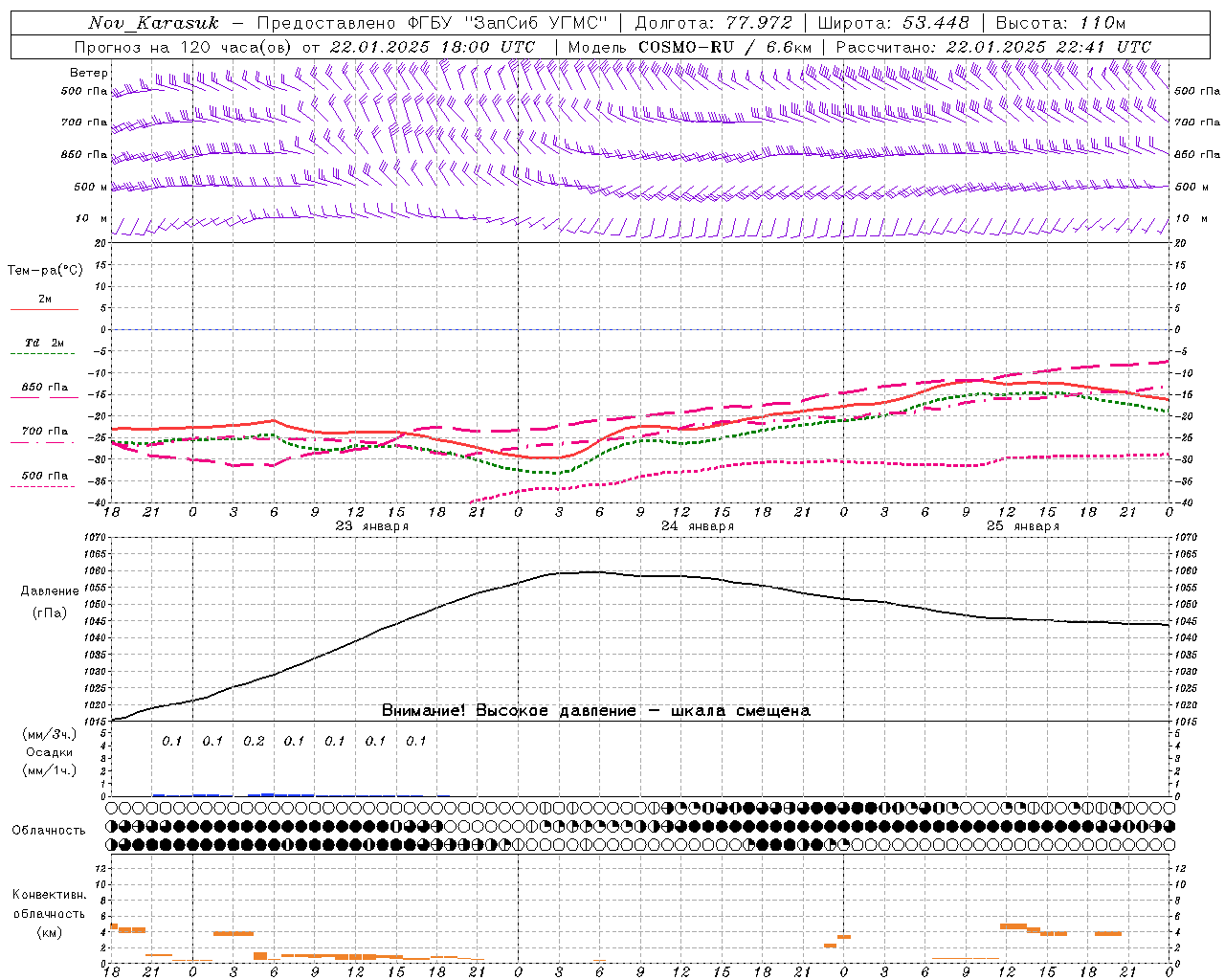This screenshot has width=1225, height=980.
Task: Click the Рассчитано: 22.01.2025 22:41 UTC text
Action: pos(993,47)
